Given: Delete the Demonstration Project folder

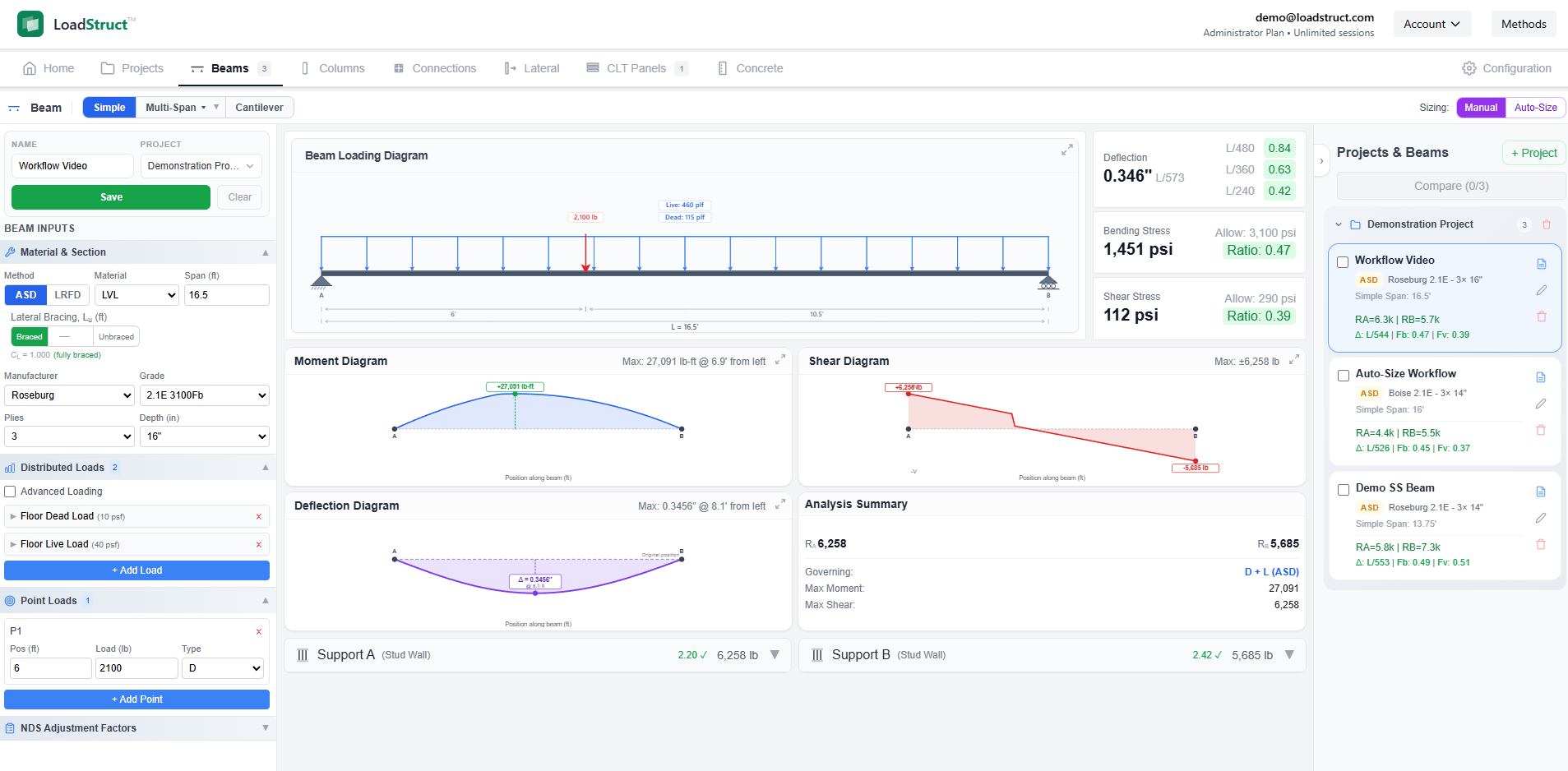Looking at the screenshot, I should pyautogui.click(x=1547, y=224).
